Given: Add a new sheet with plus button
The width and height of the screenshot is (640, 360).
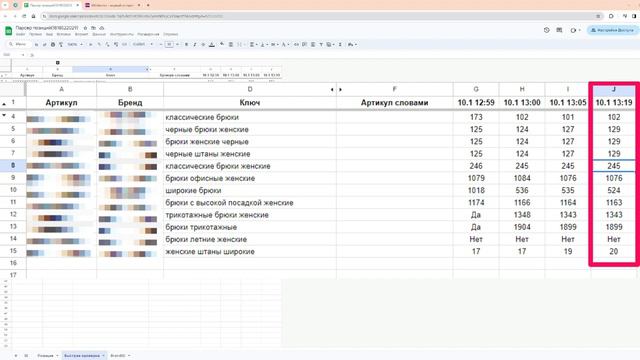Looking at the screenshot, I should 16,356.
